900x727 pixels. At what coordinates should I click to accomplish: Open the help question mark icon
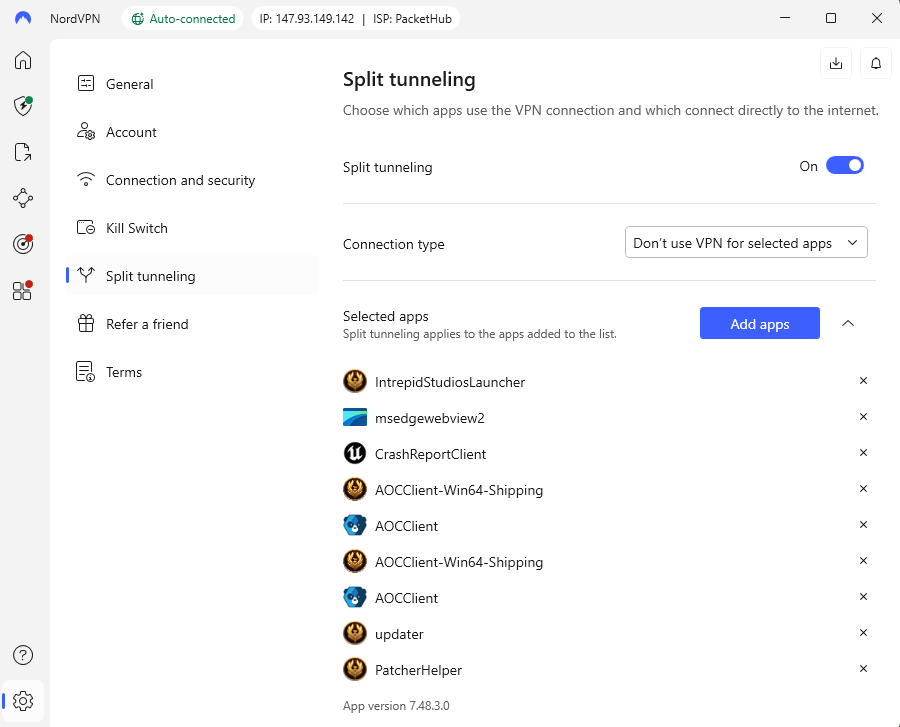[x=23, y=655]
